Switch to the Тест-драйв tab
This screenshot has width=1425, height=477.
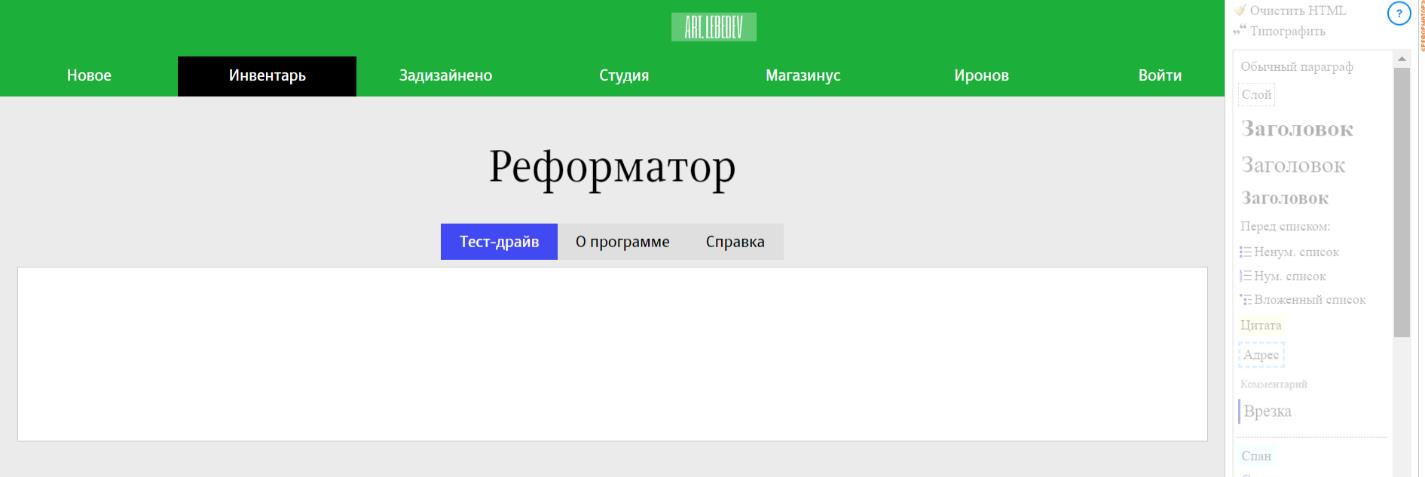click(x=499, y=242)
